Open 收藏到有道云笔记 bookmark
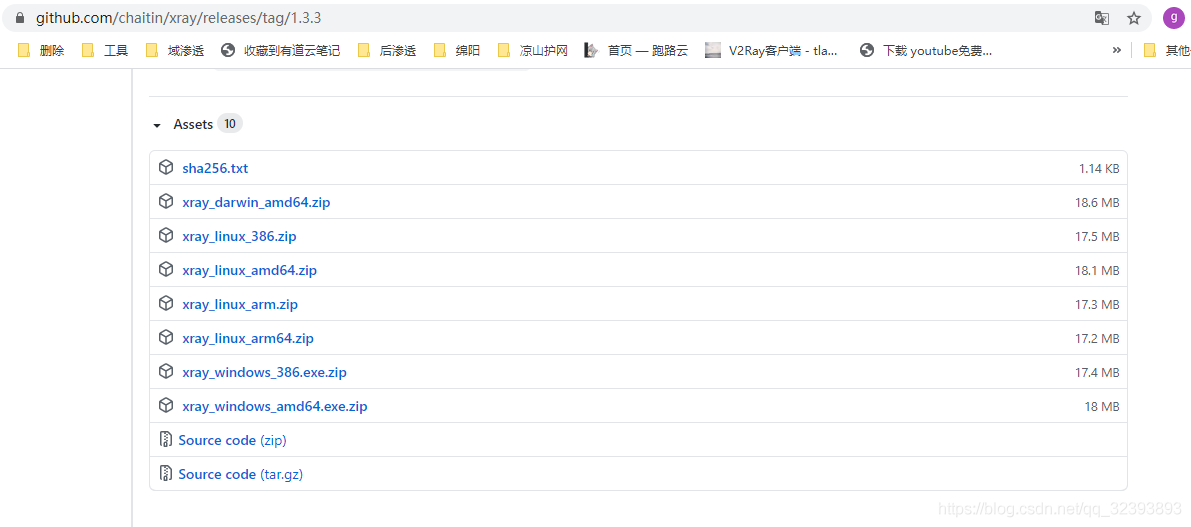The height and width of the screenshot is (527, 1191). coord(280,50)
